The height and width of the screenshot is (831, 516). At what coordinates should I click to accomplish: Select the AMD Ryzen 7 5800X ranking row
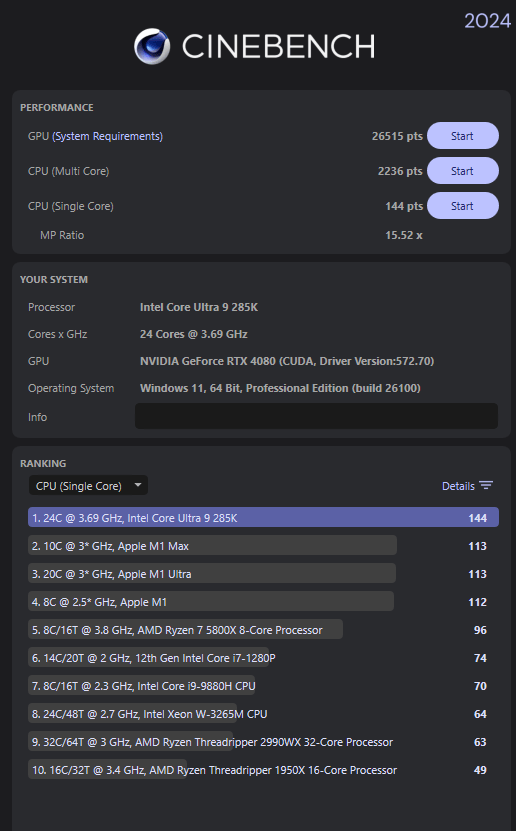click(263, 630)
